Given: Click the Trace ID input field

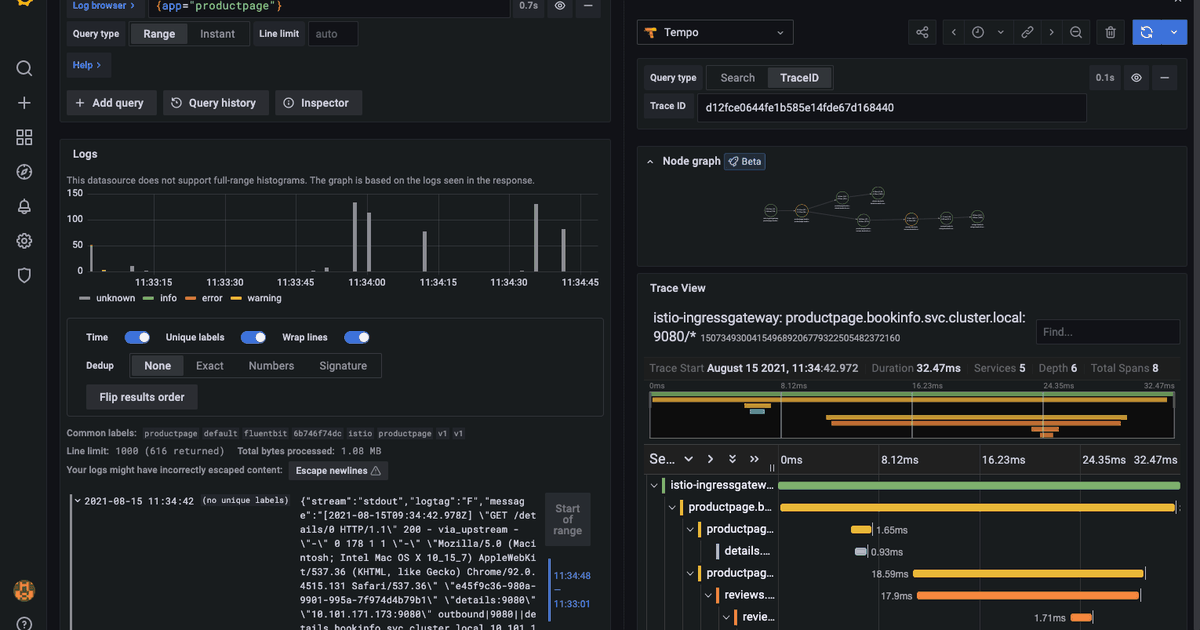Looking at the screenshot, I should click(892, 108).
